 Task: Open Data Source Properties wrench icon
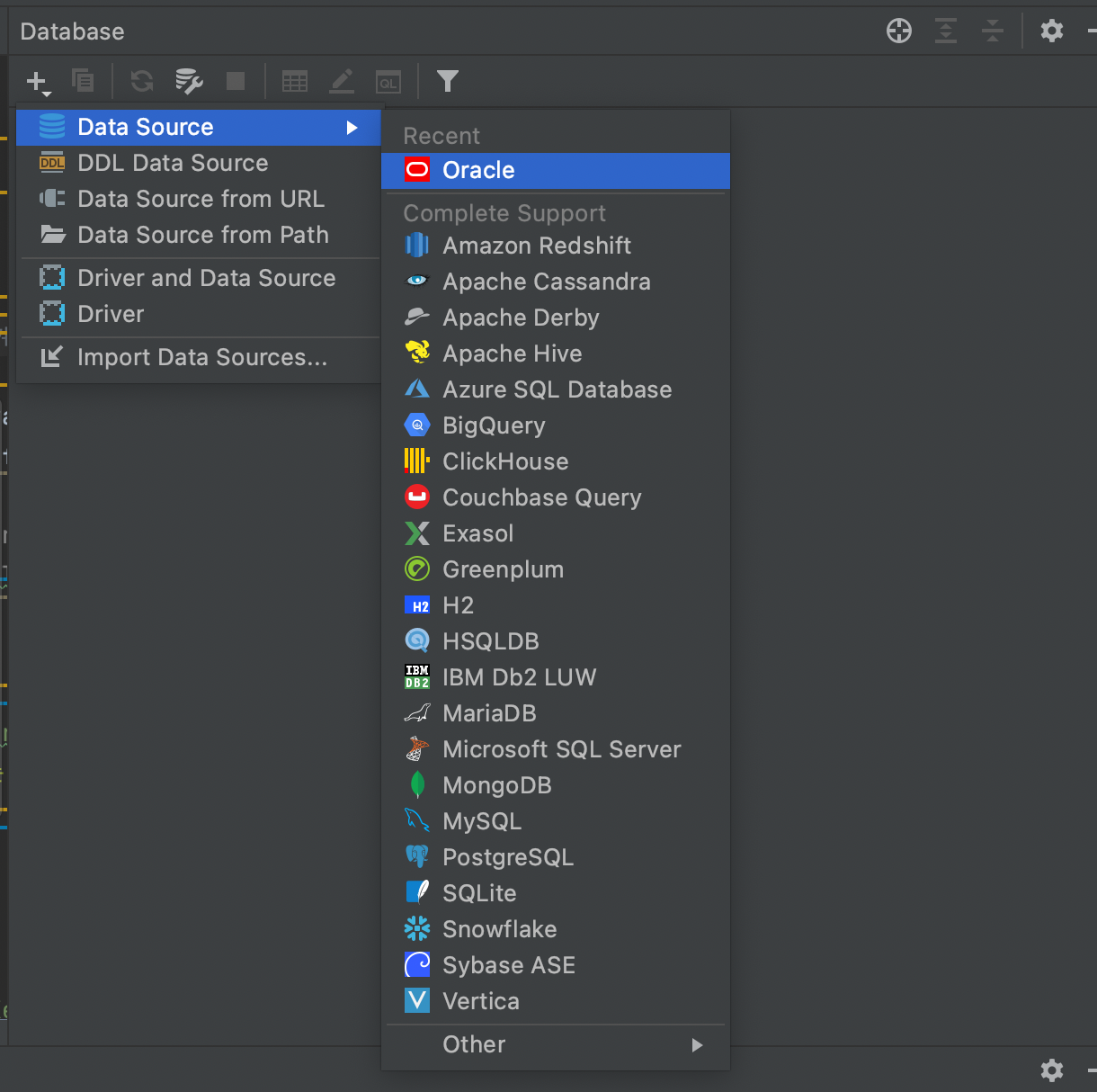pos(189,81)
